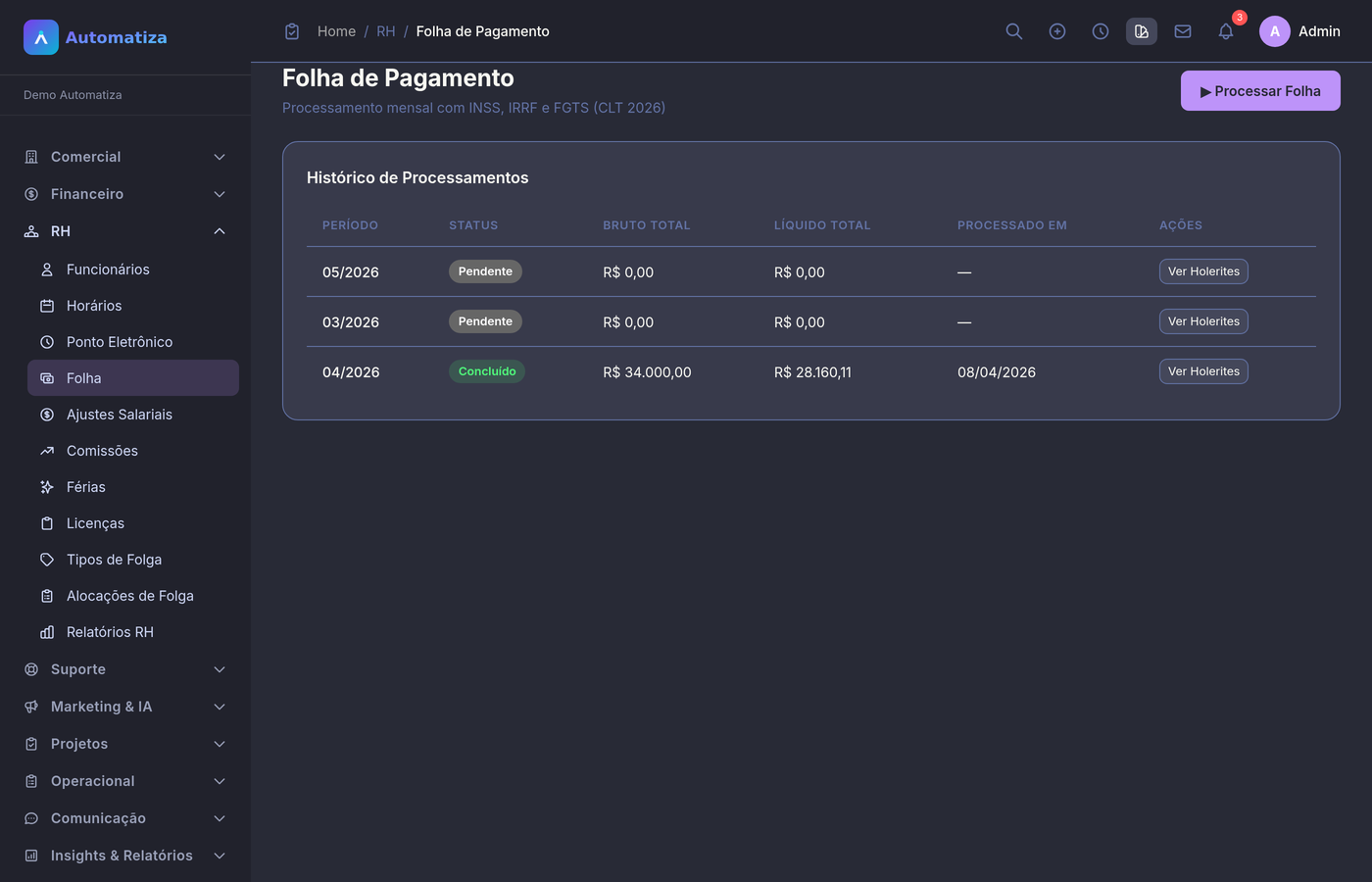Click the Comunicação chat bubble icon
1372x882 pixels.
tap(31, 818)
